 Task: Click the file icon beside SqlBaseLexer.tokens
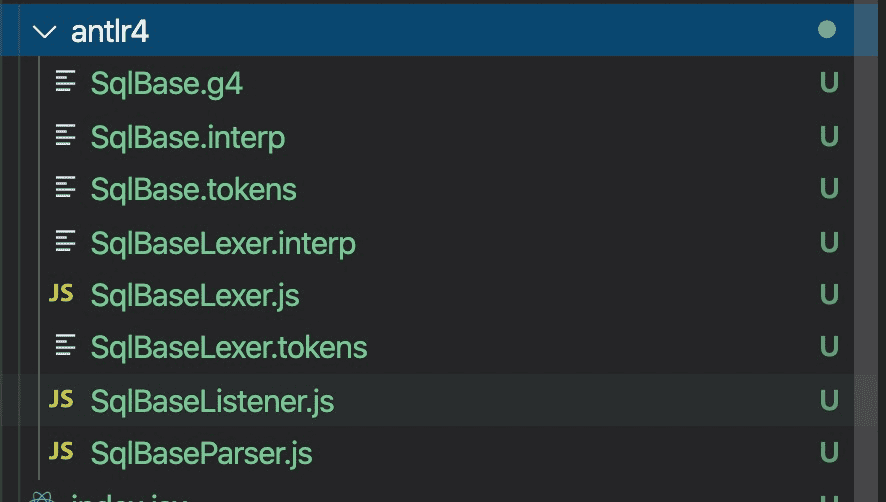pos(65,348)
